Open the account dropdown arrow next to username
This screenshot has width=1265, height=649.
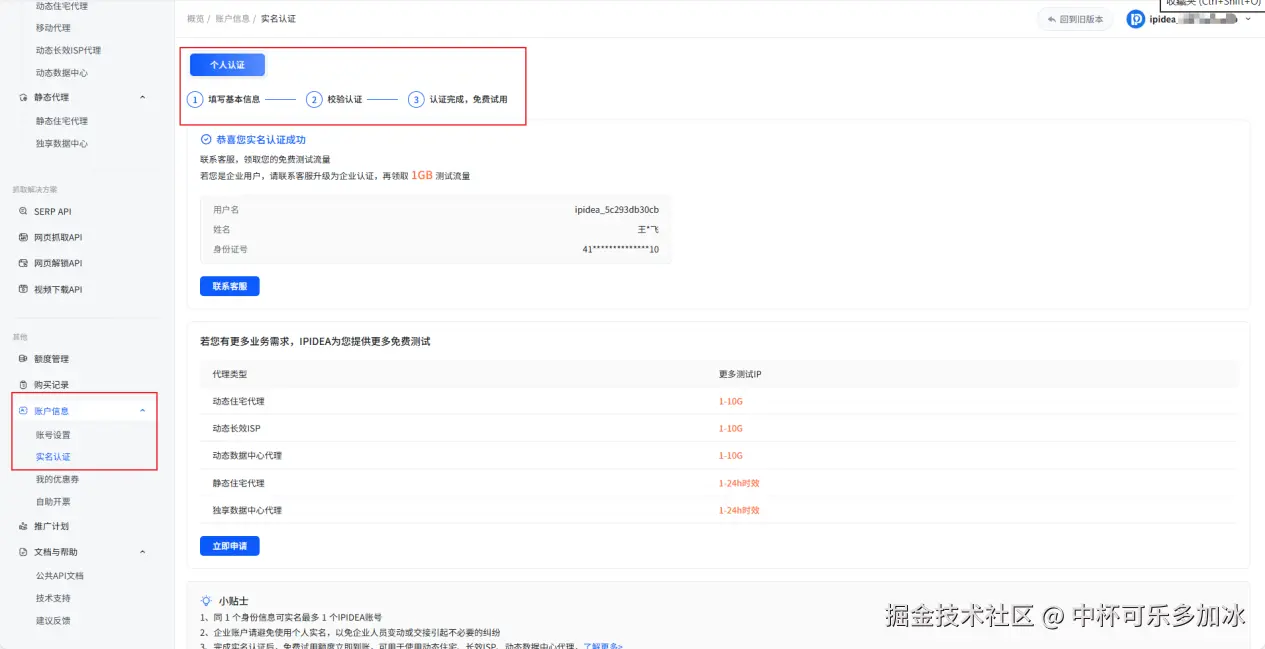coord(1247,19)
